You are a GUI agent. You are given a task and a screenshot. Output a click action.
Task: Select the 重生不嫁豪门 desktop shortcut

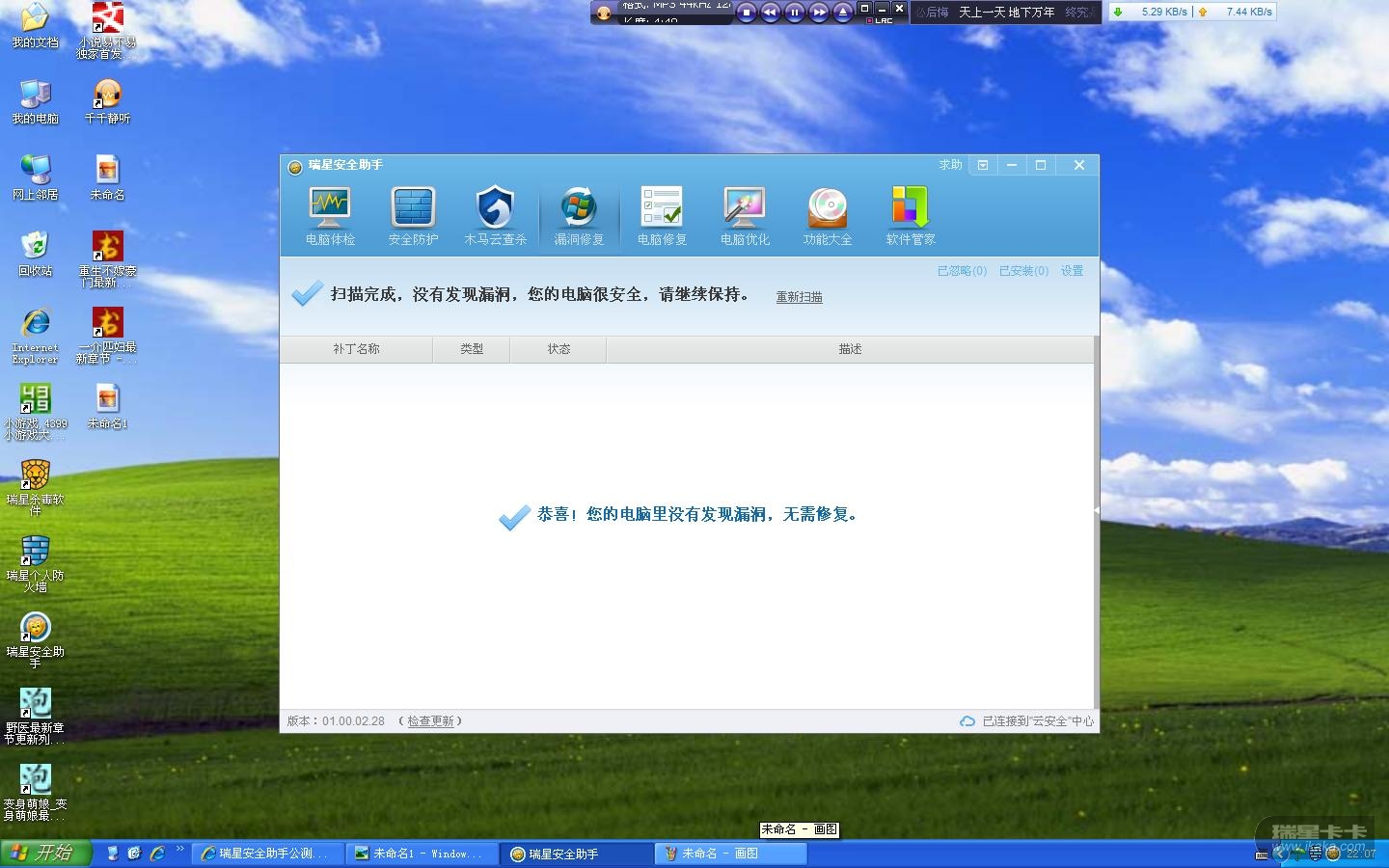click(x=107, y=259)
